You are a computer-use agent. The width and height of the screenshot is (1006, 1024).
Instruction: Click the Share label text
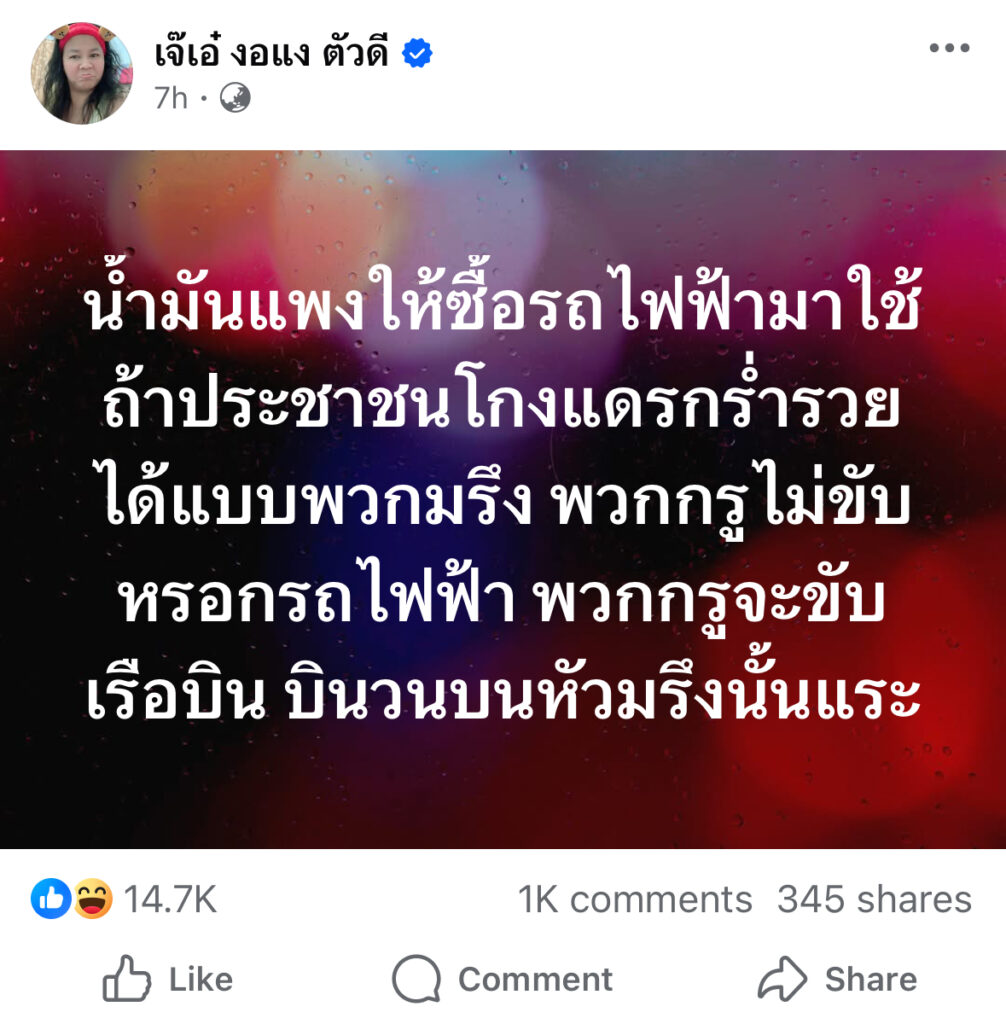pos(871,979)
